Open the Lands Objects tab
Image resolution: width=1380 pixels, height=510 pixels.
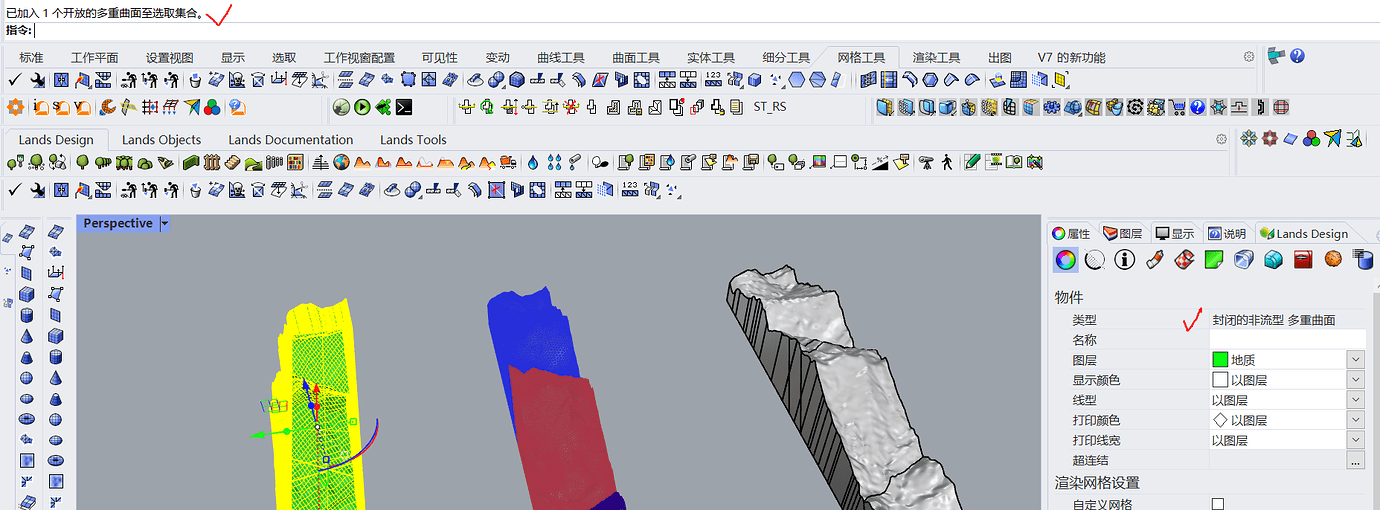pyautogui.click(x=161, y=140)
